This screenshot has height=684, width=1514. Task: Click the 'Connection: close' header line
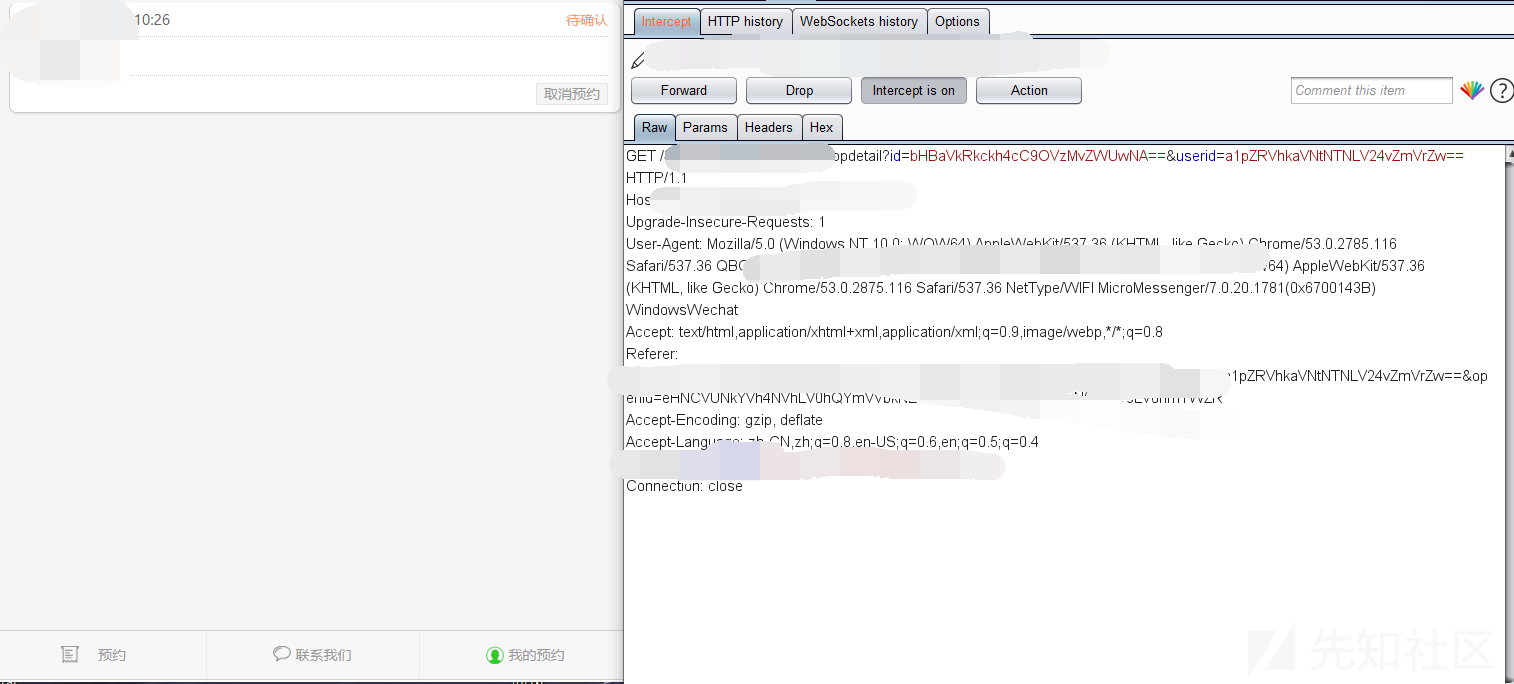click(684, 486)
